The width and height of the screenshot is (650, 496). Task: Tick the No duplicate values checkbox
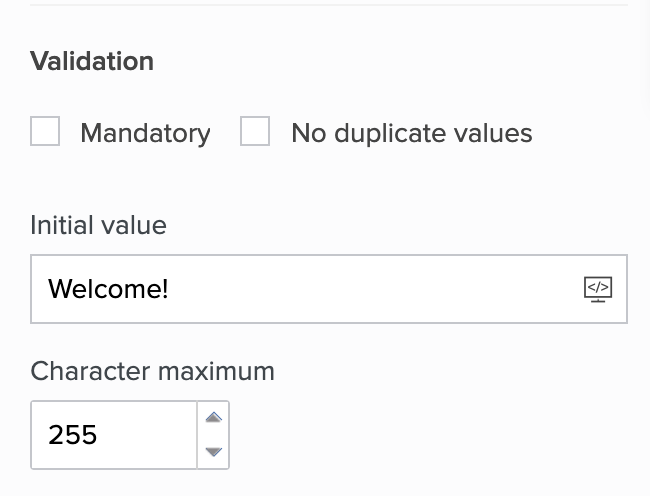[255, 132]
